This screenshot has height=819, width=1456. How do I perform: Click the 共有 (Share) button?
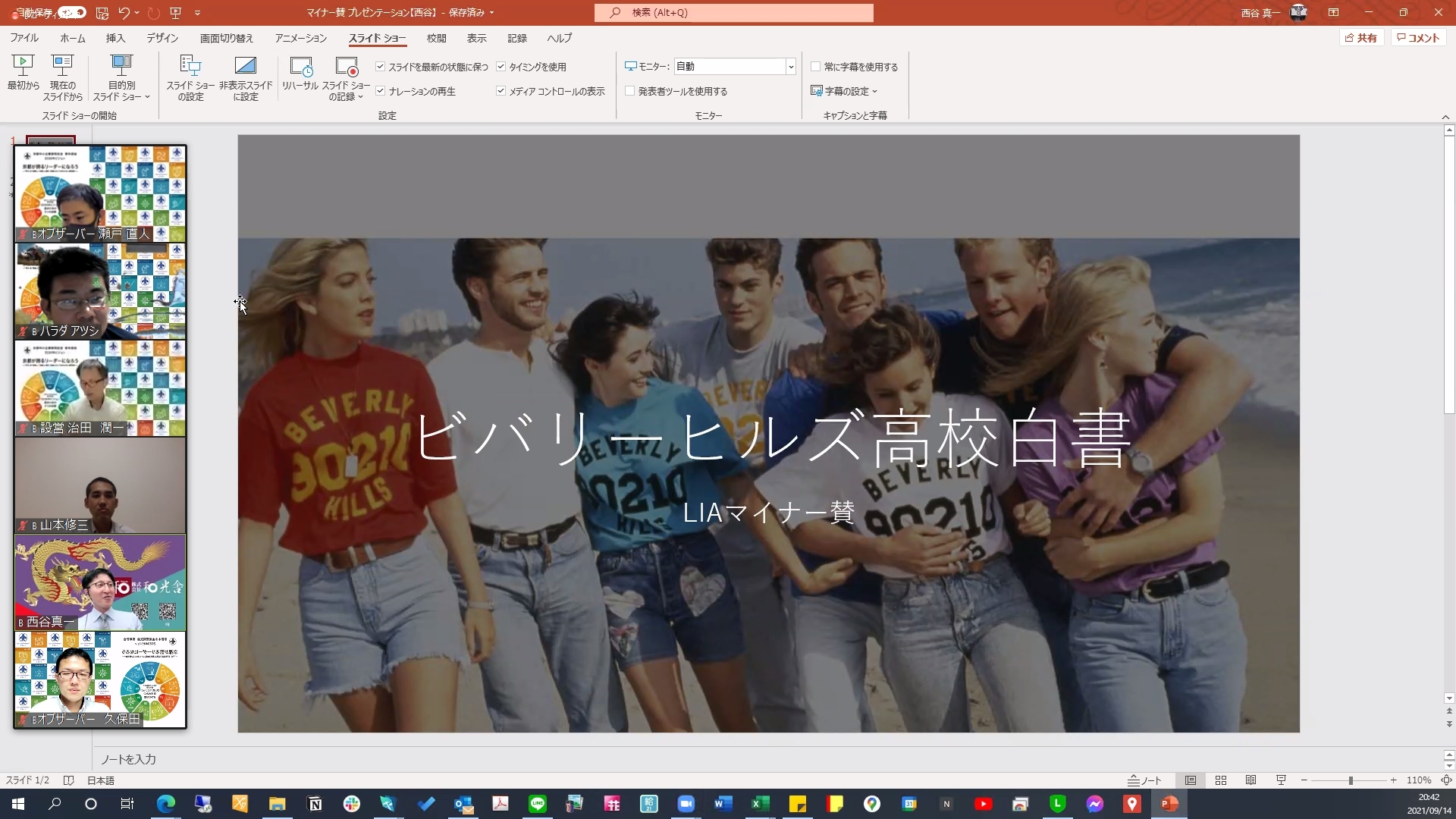pos(1361,38)
